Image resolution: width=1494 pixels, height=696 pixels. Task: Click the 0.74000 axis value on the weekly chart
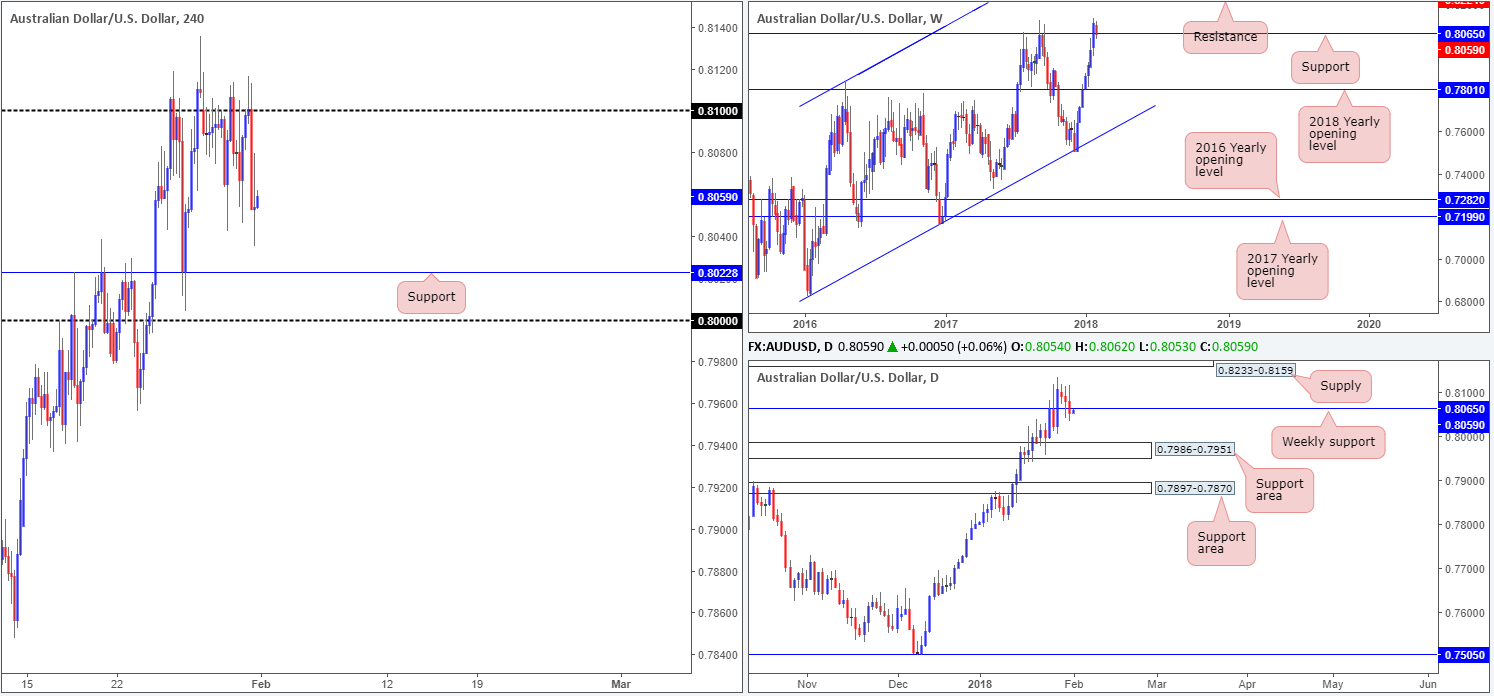tap(1467, 174)
